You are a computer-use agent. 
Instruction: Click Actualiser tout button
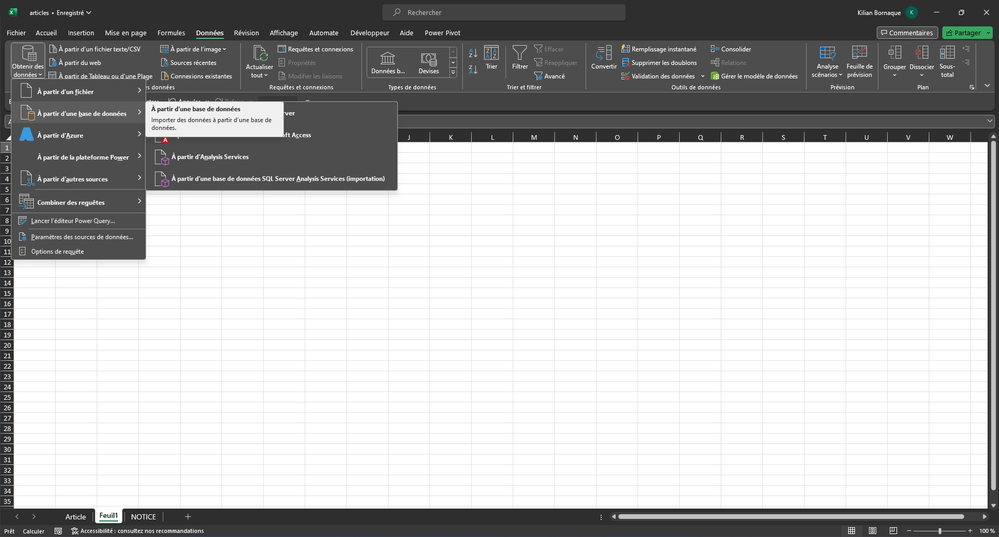pyautogui.click(x=259, y=62)
